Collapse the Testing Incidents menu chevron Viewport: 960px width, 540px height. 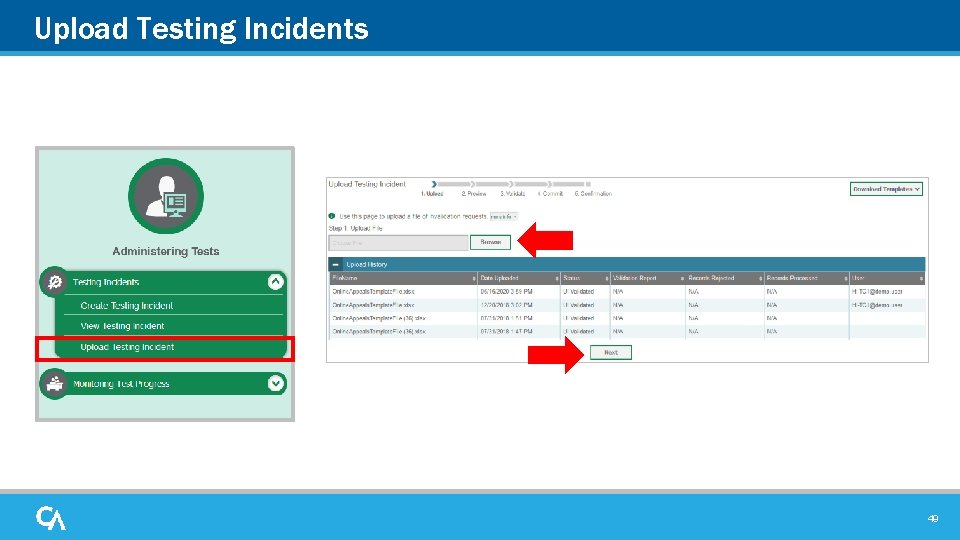(x=276, y=282)
